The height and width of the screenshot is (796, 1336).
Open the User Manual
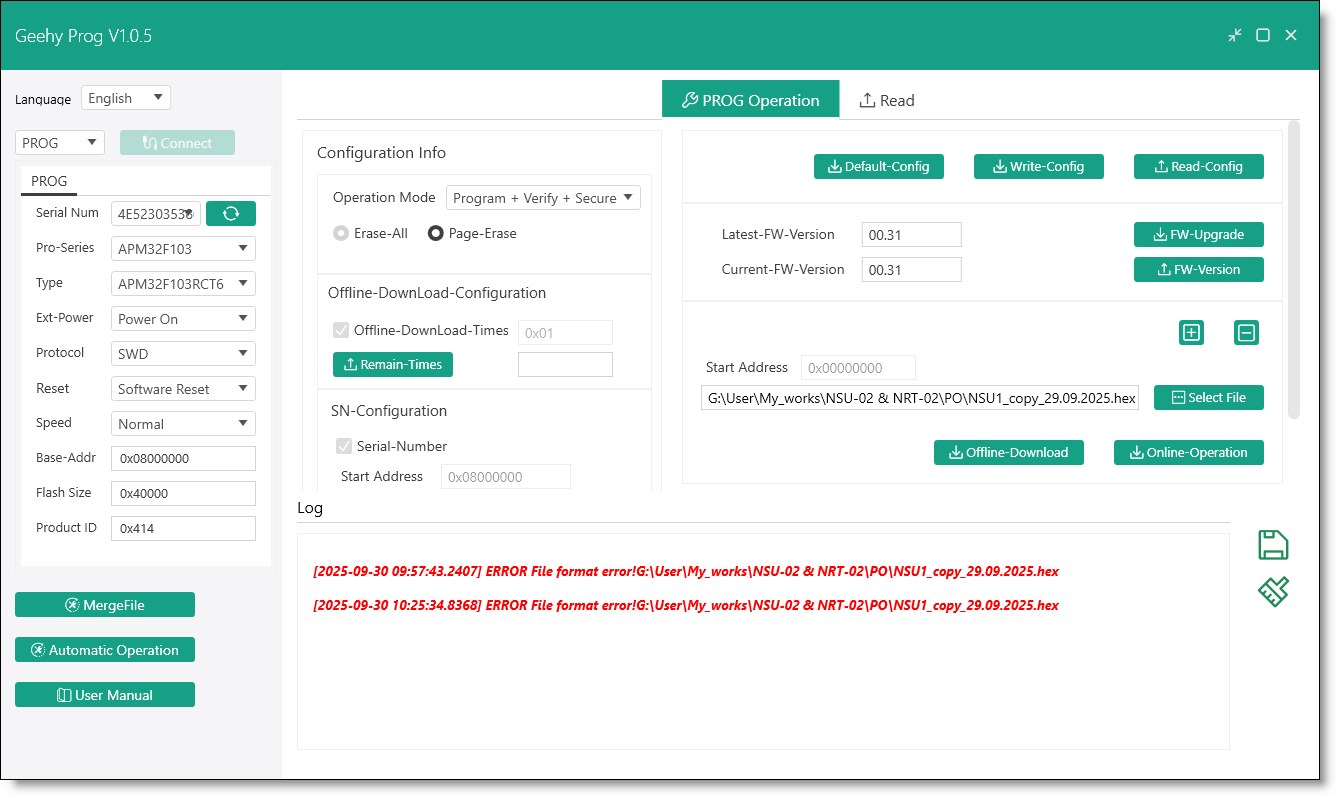105,695
